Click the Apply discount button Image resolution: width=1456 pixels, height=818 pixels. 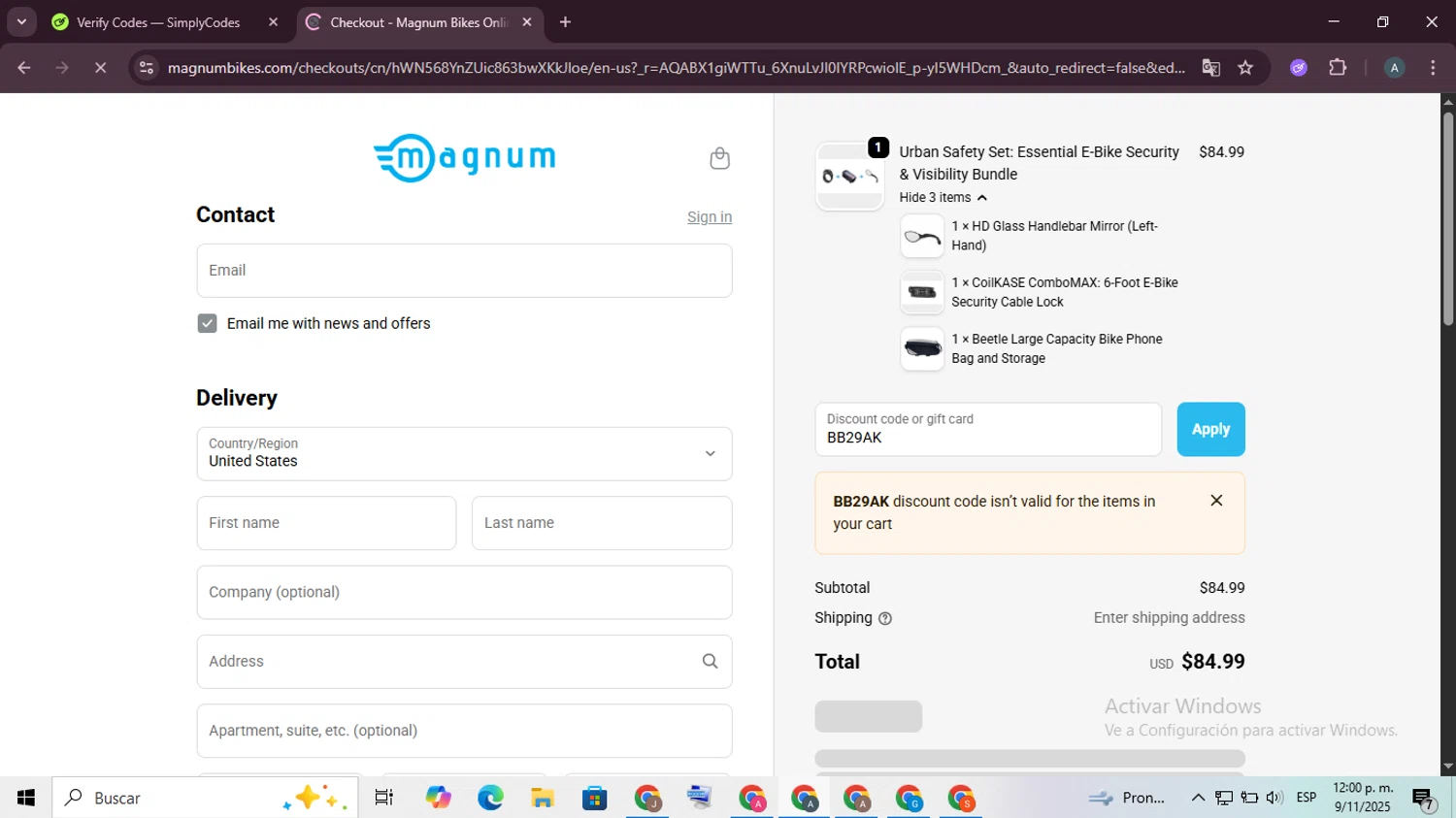[x=1210, y=429]
